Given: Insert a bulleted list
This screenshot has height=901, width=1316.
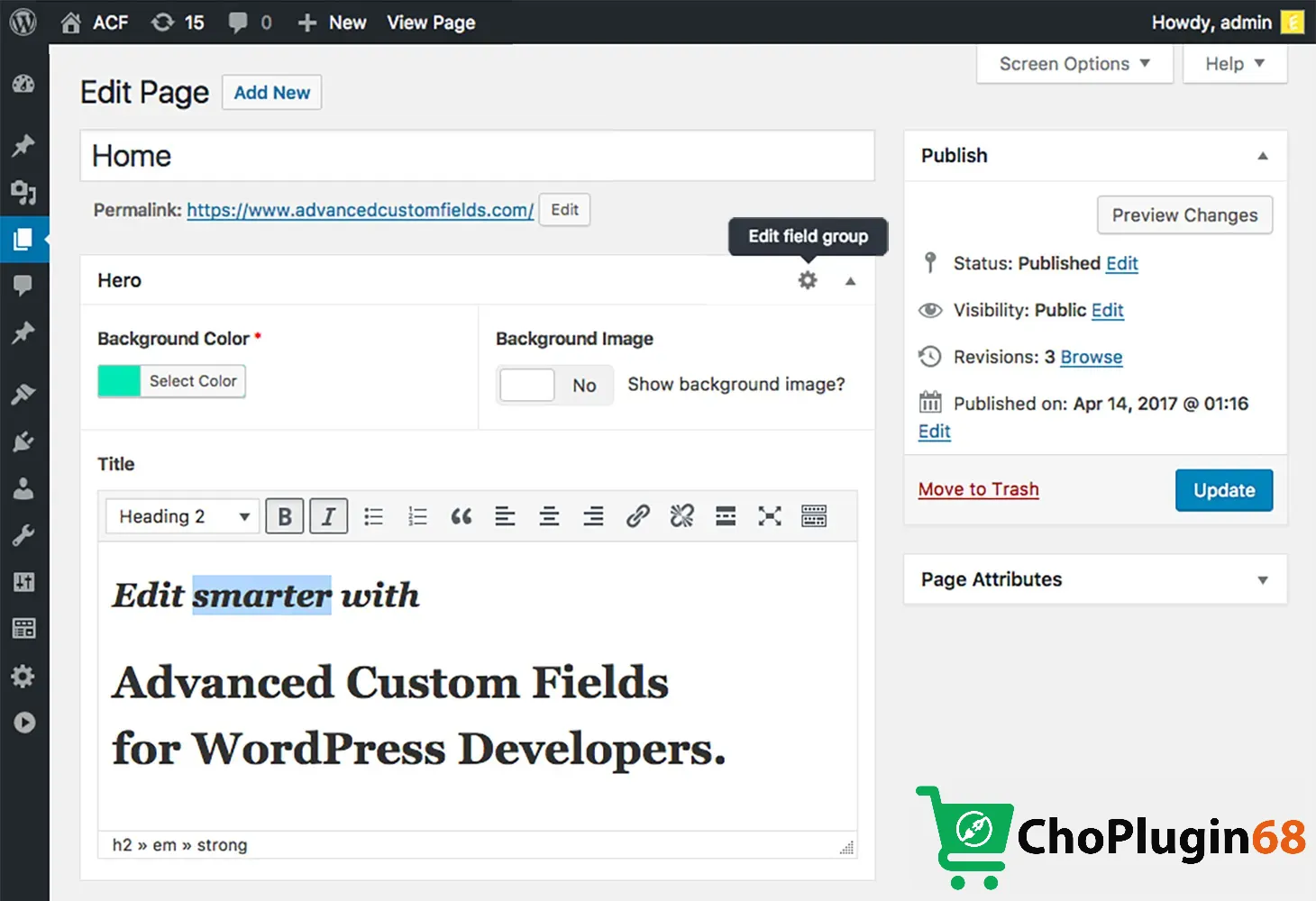Looking at the screenshot, I should pos(373,516).
